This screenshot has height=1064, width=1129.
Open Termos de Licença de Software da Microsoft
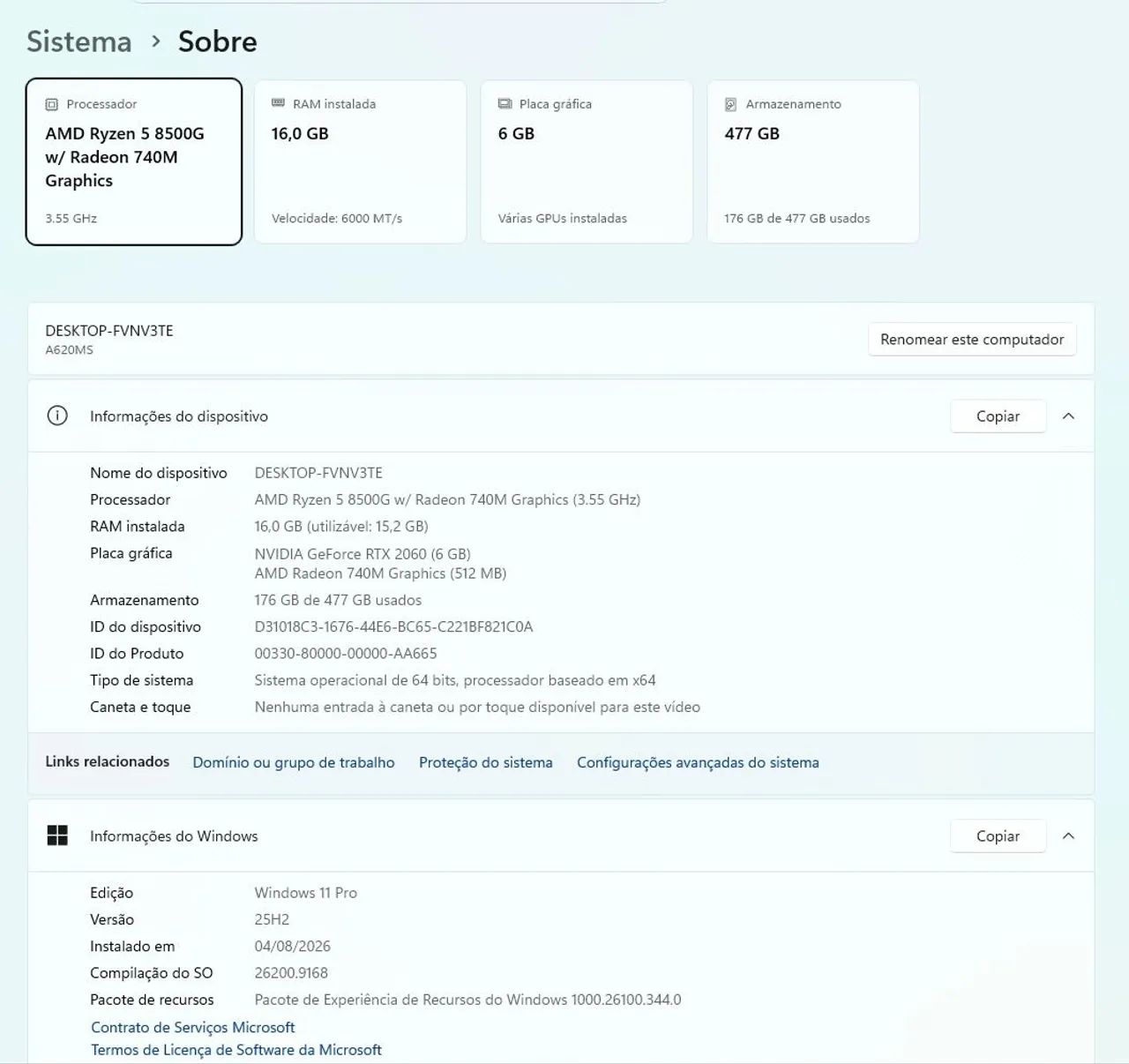(236, 1050)
